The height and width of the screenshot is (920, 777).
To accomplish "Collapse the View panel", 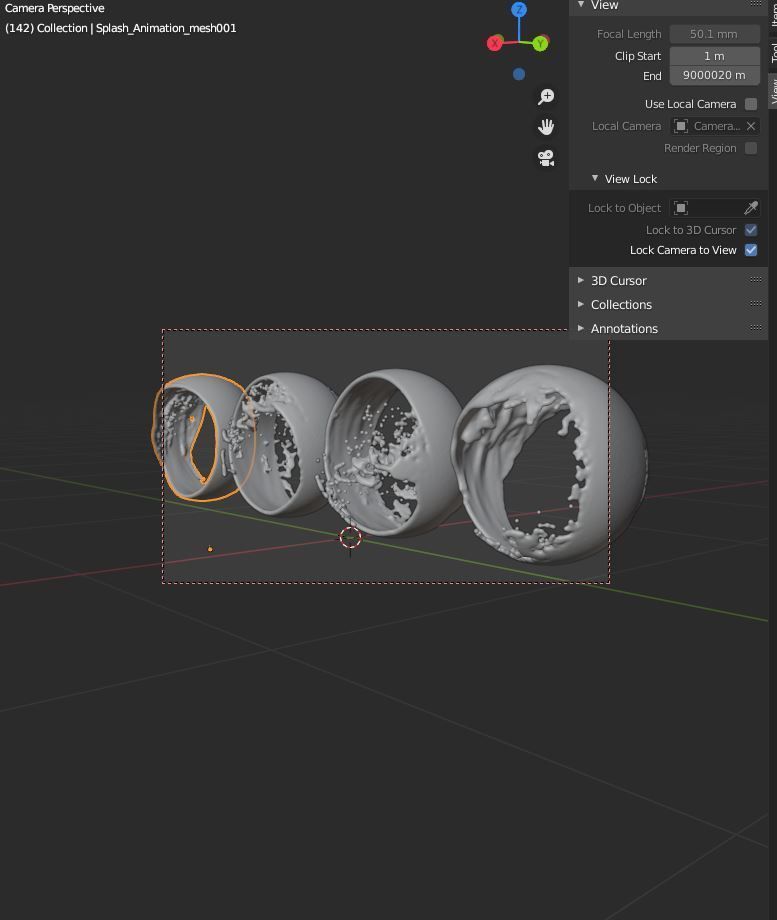I will click(581, 5).
